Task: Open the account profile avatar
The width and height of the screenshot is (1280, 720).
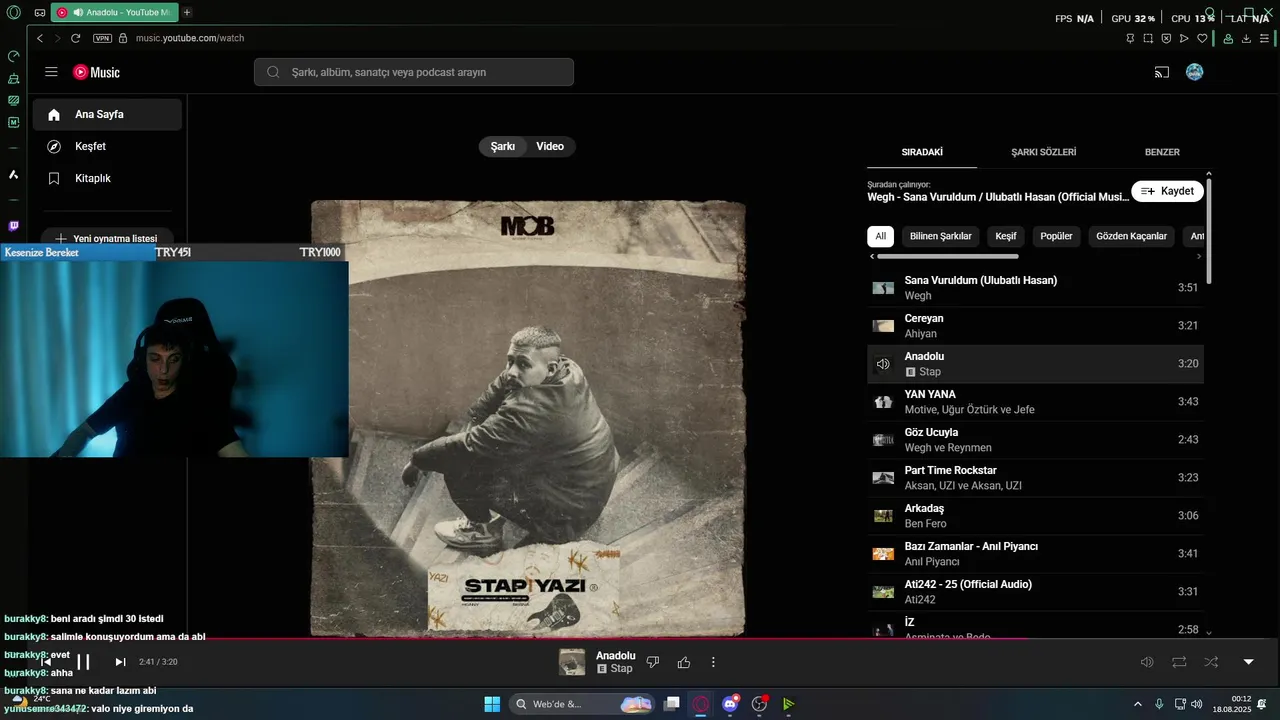Action: coord(1194,72)
